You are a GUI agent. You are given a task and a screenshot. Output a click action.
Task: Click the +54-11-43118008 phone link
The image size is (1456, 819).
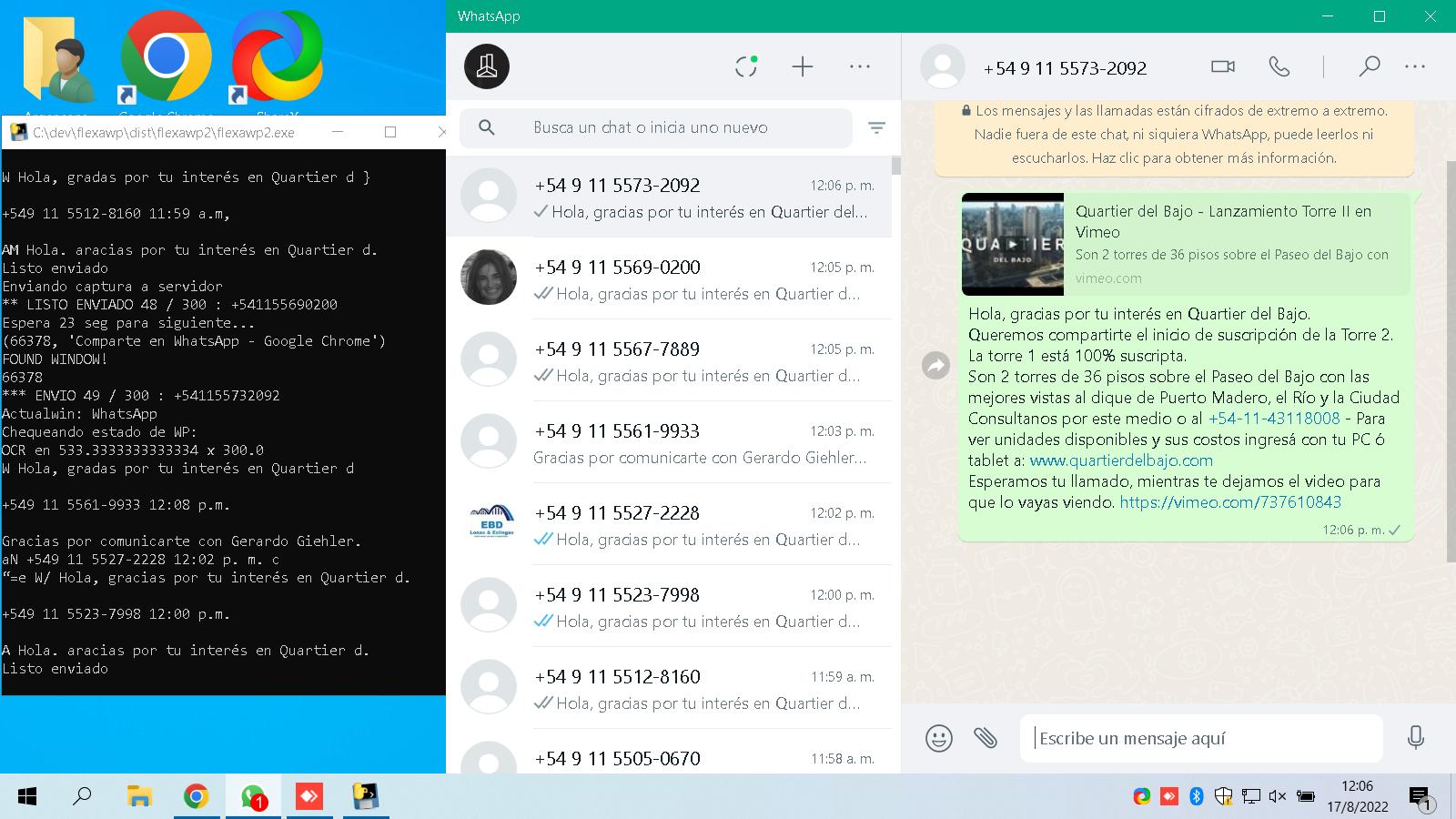[1274, 419]
